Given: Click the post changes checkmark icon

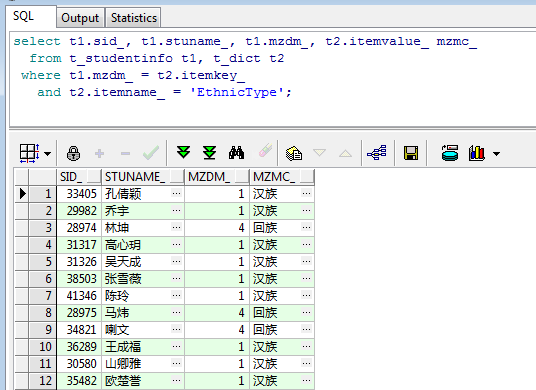Looking at the screenshot, I should tap(151, 153).
